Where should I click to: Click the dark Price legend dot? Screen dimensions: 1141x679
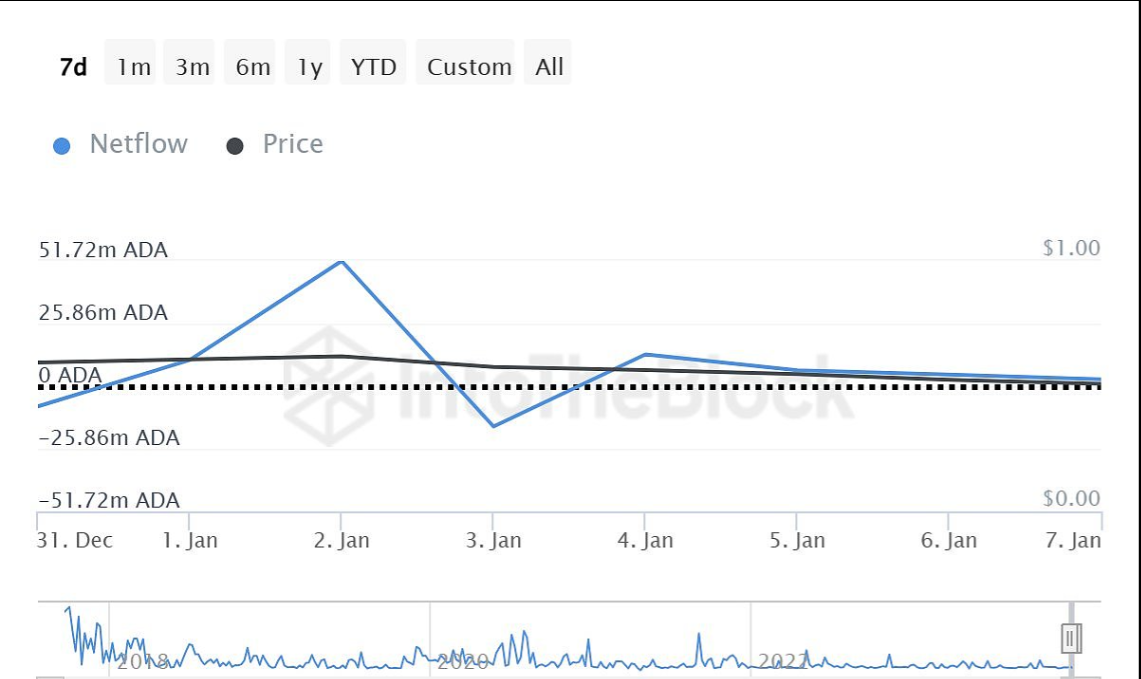pos(235,146)
